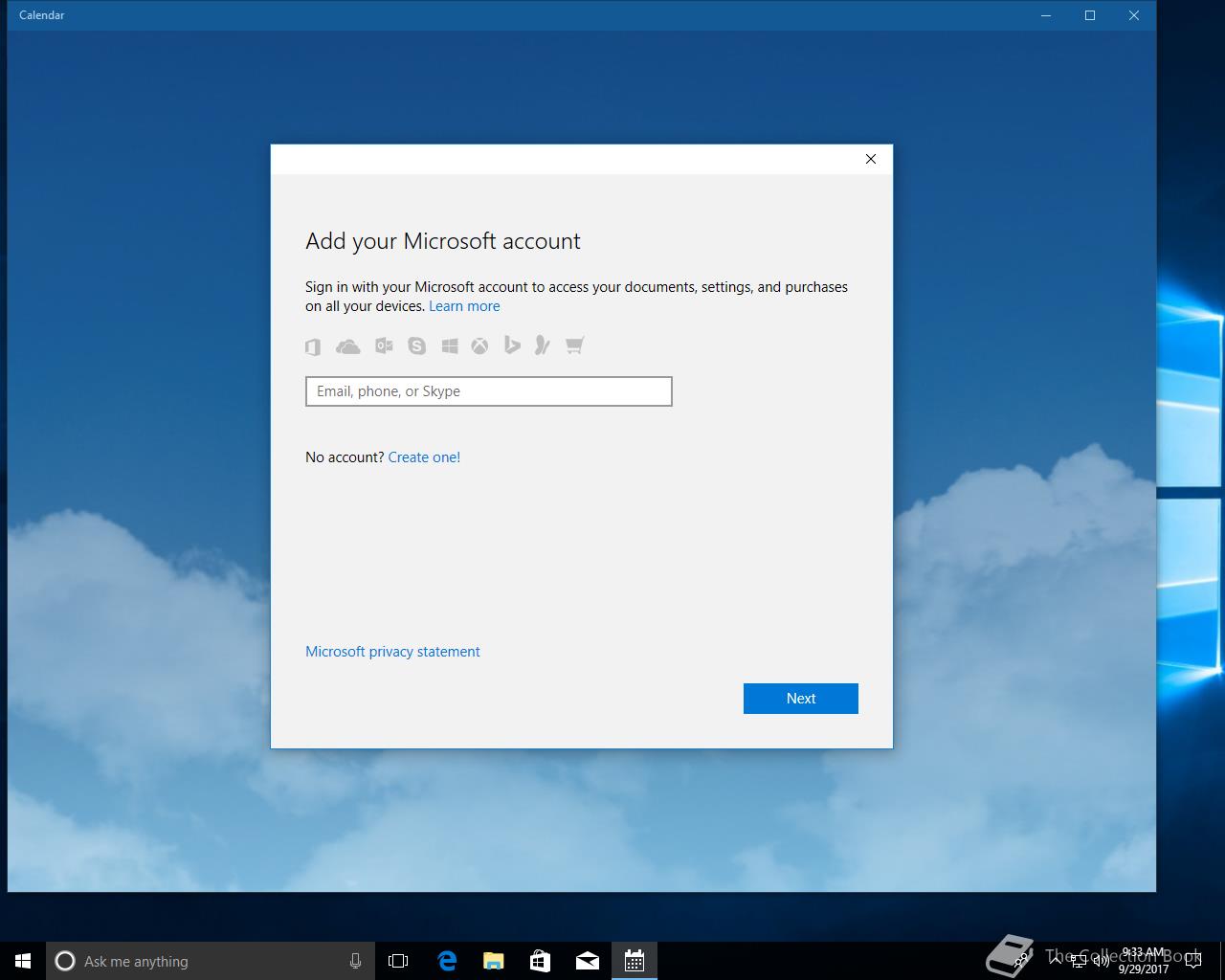1225x980 pixels.
Task: Click the Next button
Action: [x=800, y=699]
